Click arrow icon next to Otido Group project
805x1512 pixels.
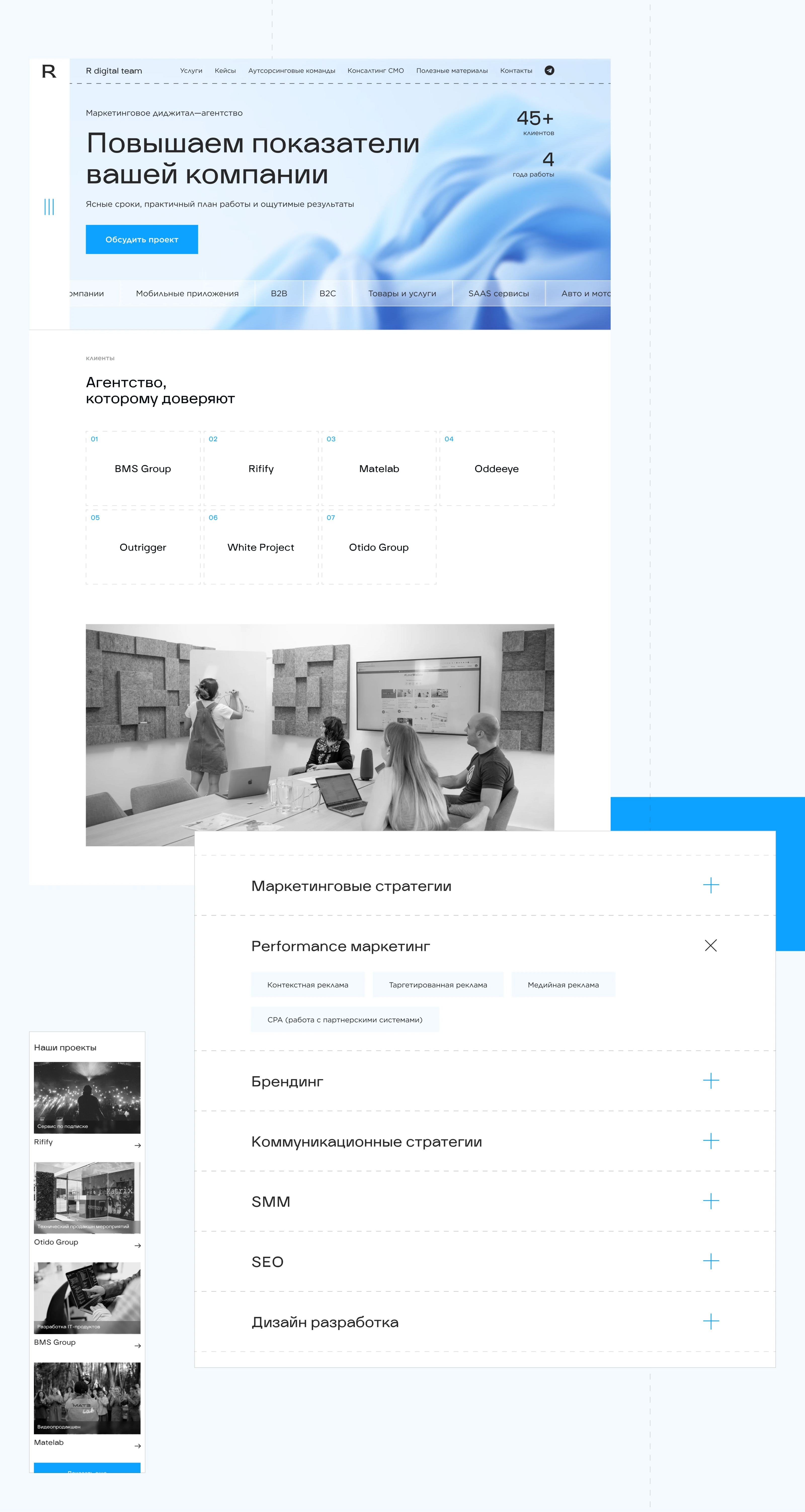click(137, 1246)
